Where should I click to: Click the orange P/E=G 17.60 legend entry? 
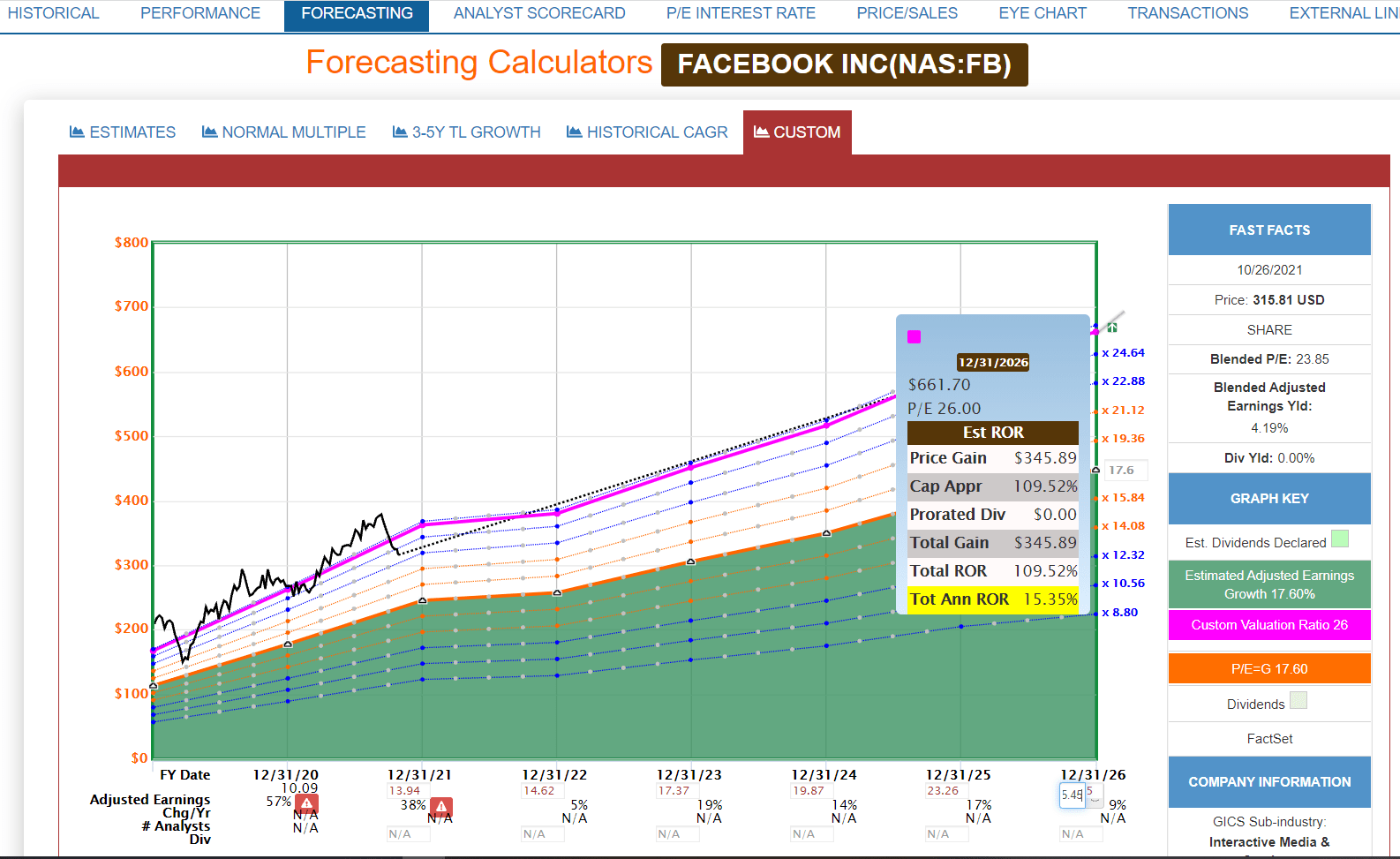pyautogui.click(x=1269, y=669)
